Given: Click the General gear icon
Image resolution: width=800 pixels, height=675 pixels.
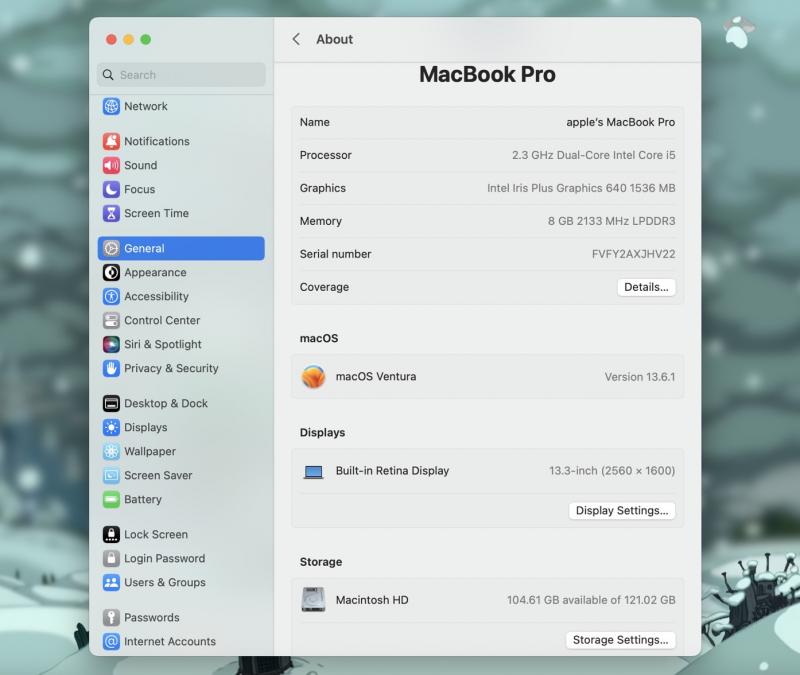Looking at the screenshot, I should tap(111, 248).
